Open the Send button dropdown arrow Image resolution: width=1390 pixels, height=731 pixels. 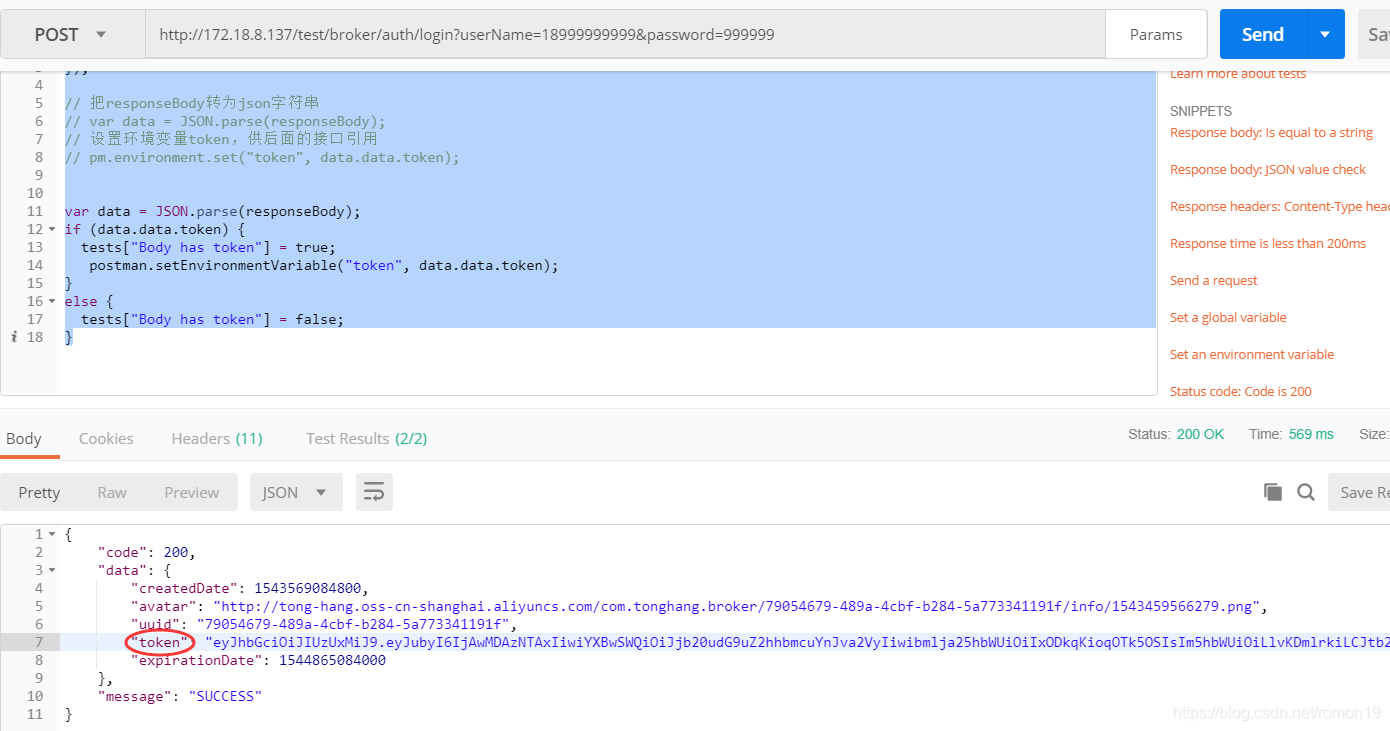pyautogui.click(x=1325, y=34)
